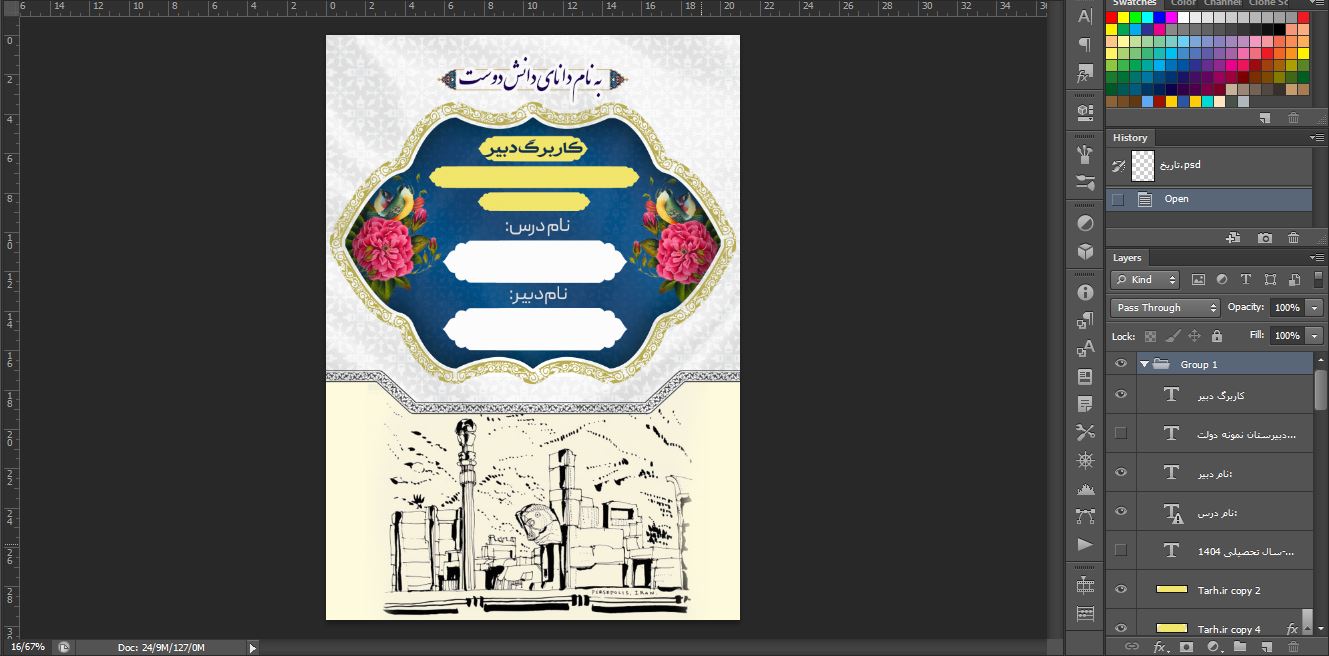
Task: Toggle lock all padlock icon
Action: coord(1216,336)
